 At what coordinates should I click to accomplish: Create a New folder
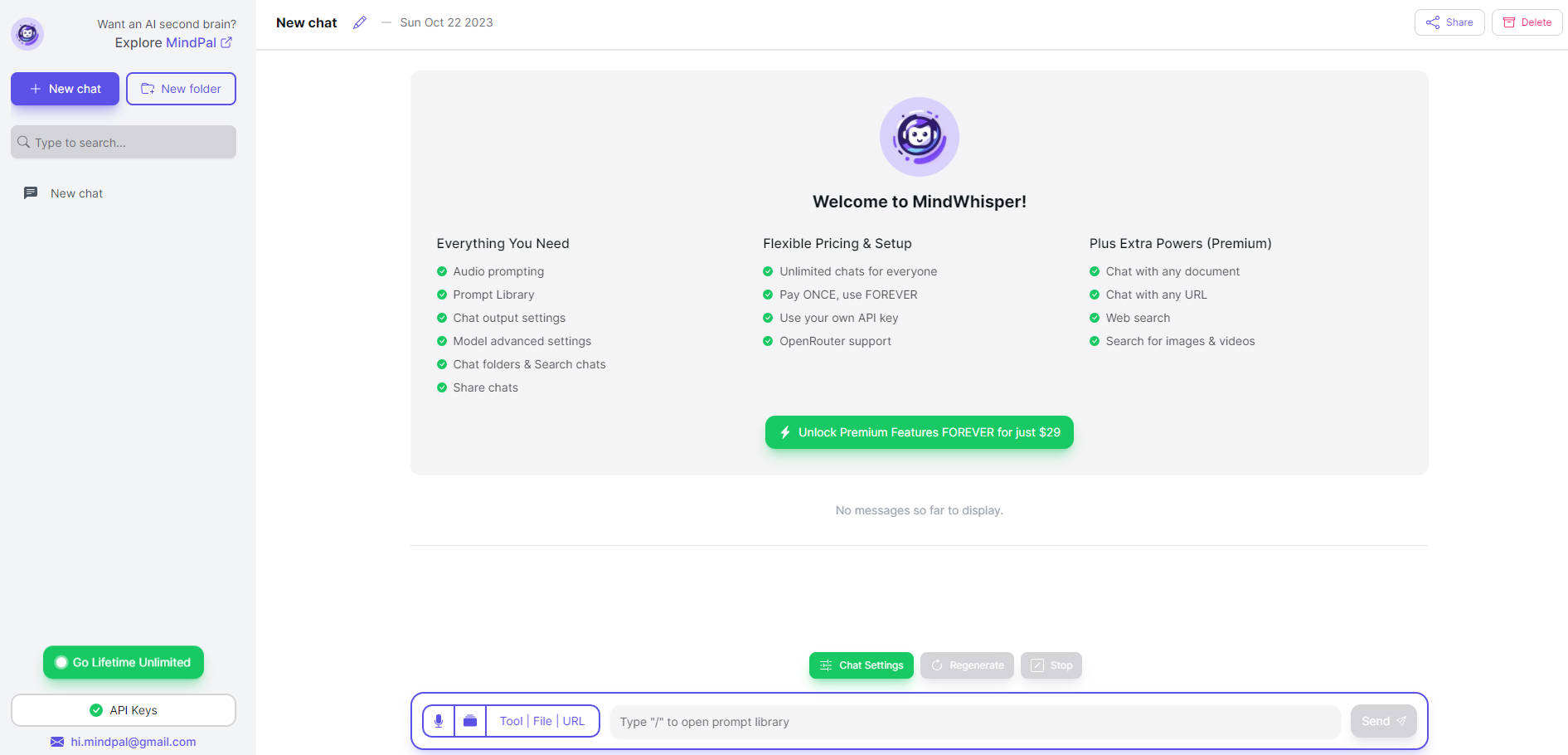(x=181, y=89)
